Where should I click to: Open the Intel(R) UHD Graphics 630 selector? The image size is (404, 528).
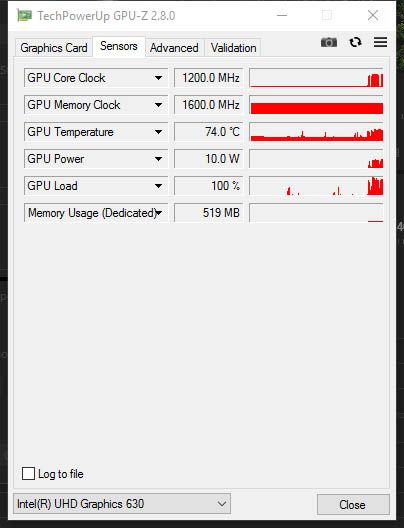122,504
